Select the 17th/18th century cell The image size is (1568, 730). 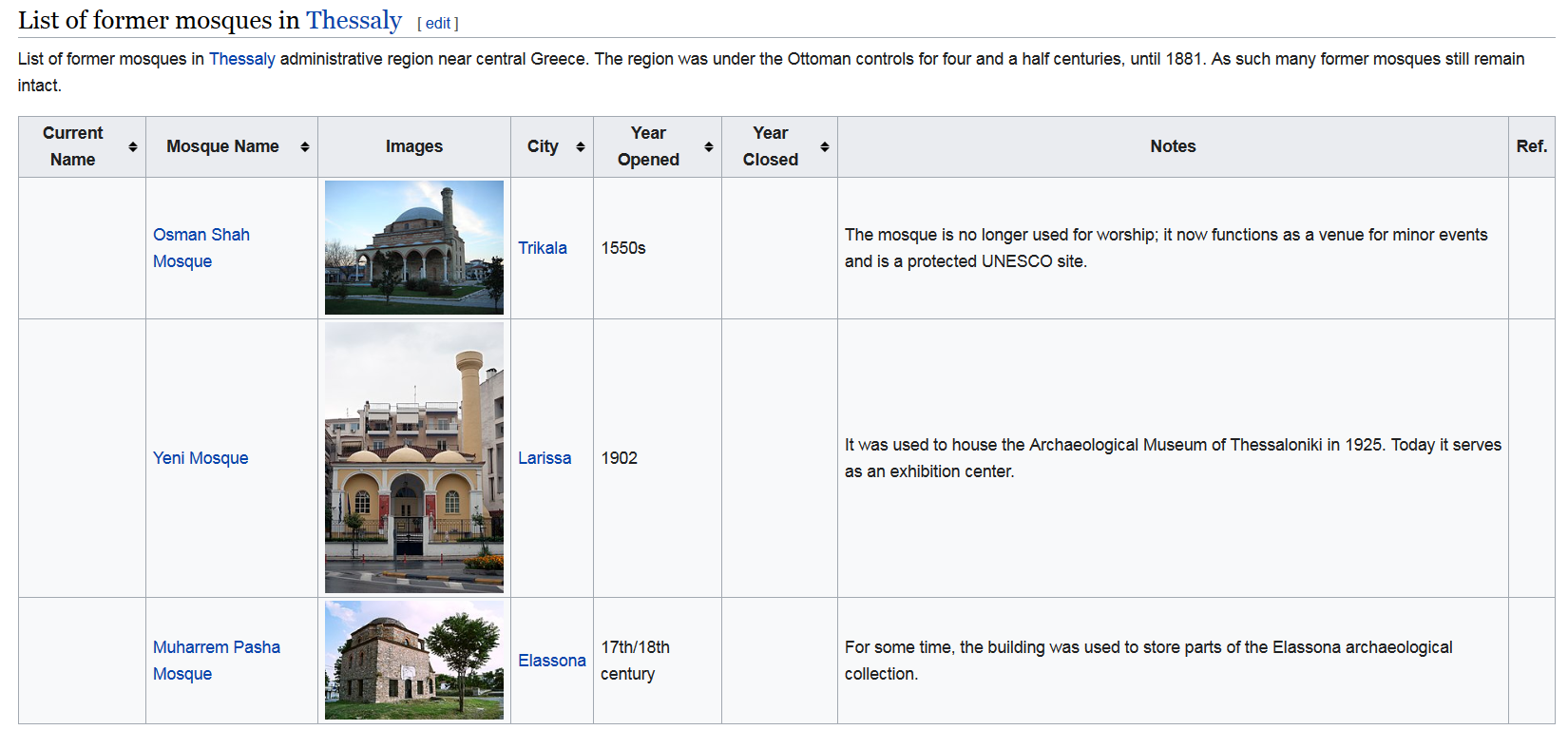658,661
